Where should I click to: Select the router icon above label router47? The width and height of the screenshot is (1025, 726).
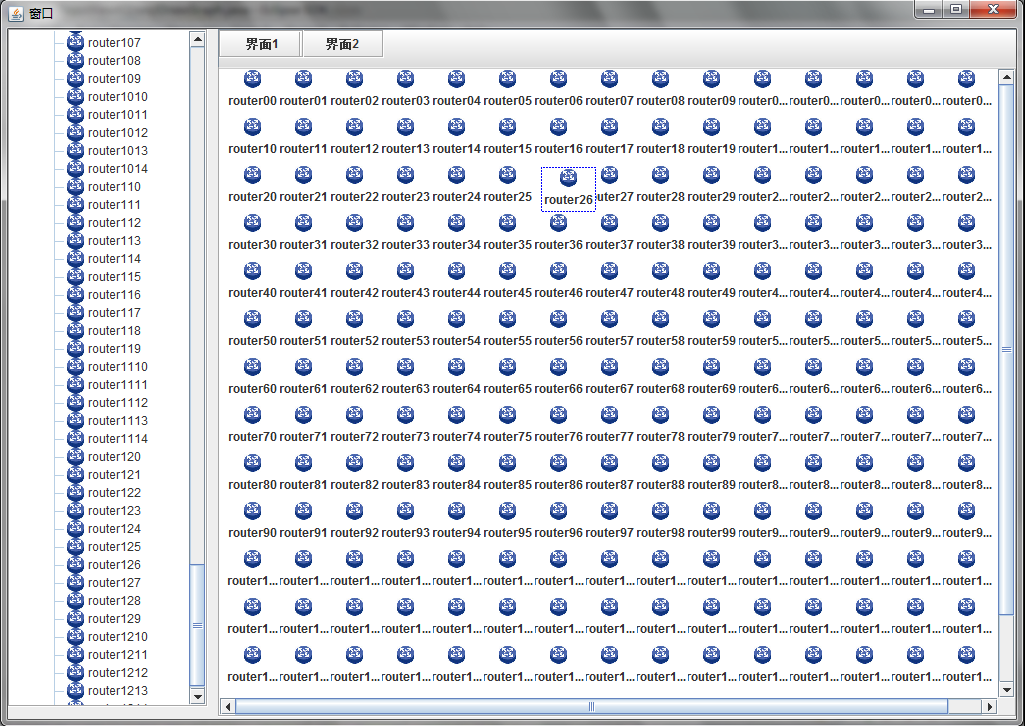[609, 271]
